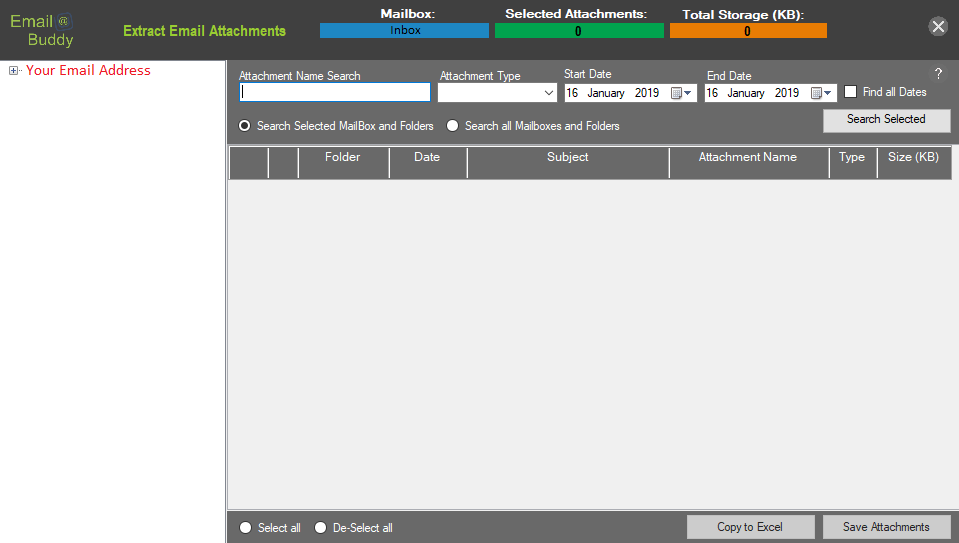Select the Select all radio button
The image size is (959, 543).
[x=245, y=528]
